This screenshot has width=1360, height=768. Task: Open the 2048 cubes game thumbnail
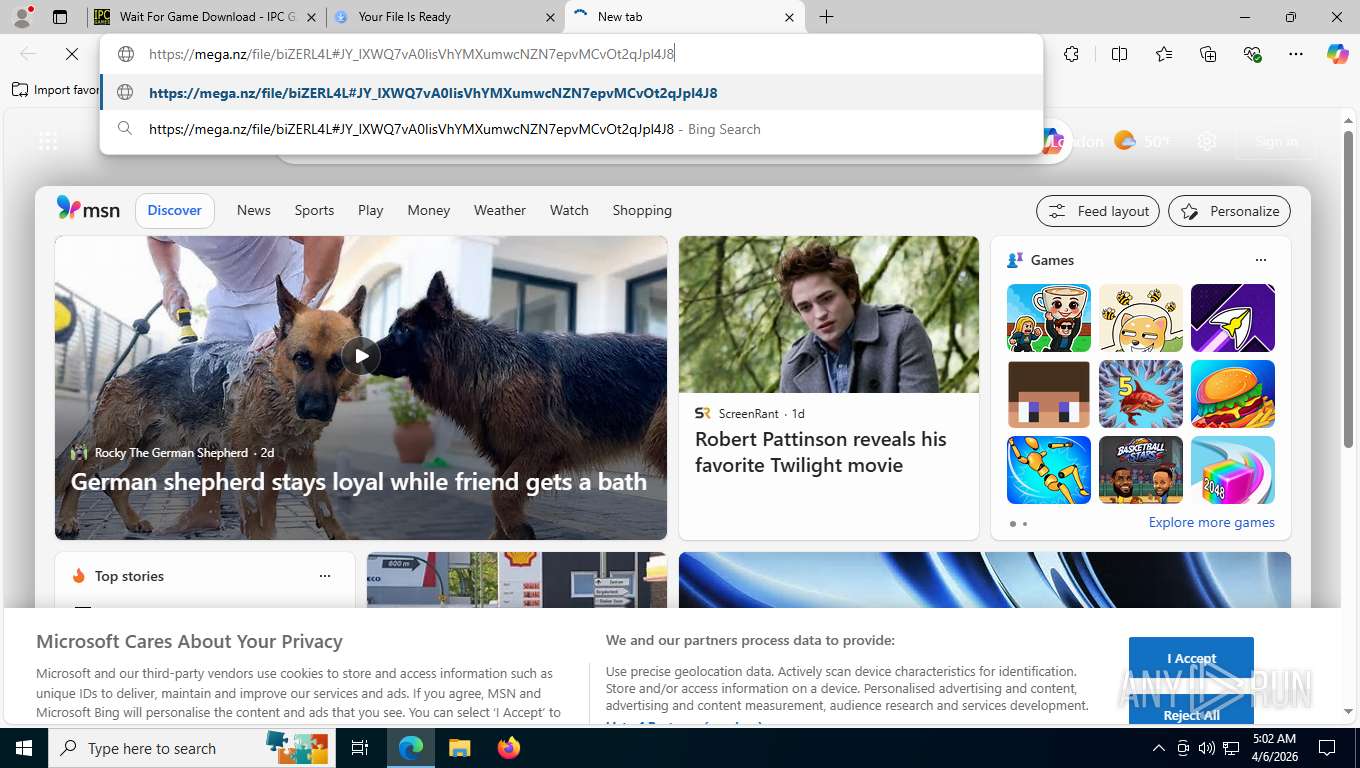click(1232, 470)
